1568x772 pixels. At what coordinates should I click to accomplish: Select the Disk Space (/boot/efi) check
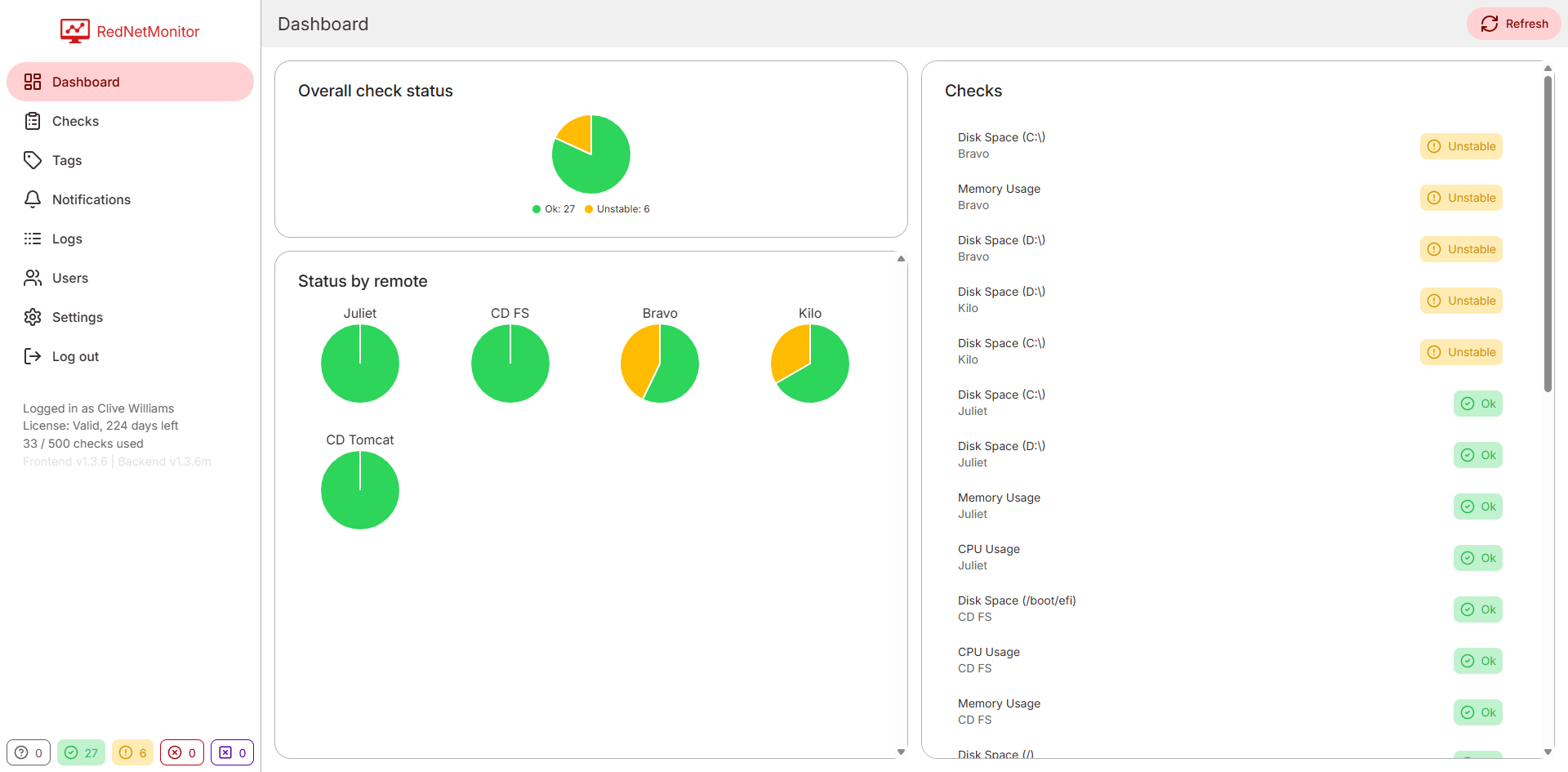coord(1230,609)
